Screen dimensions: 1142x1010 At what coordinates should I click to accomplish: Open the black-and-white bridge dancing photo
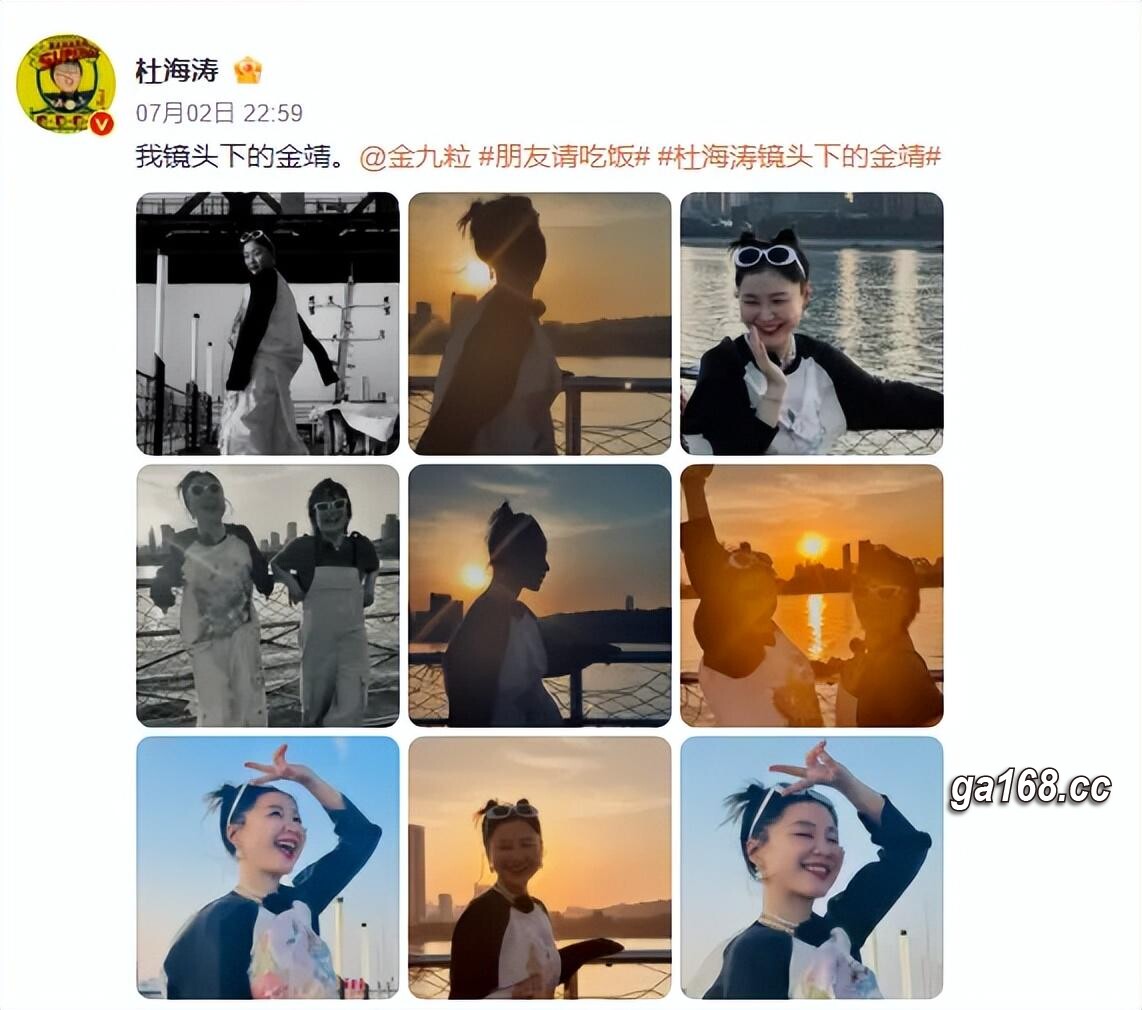268,324
